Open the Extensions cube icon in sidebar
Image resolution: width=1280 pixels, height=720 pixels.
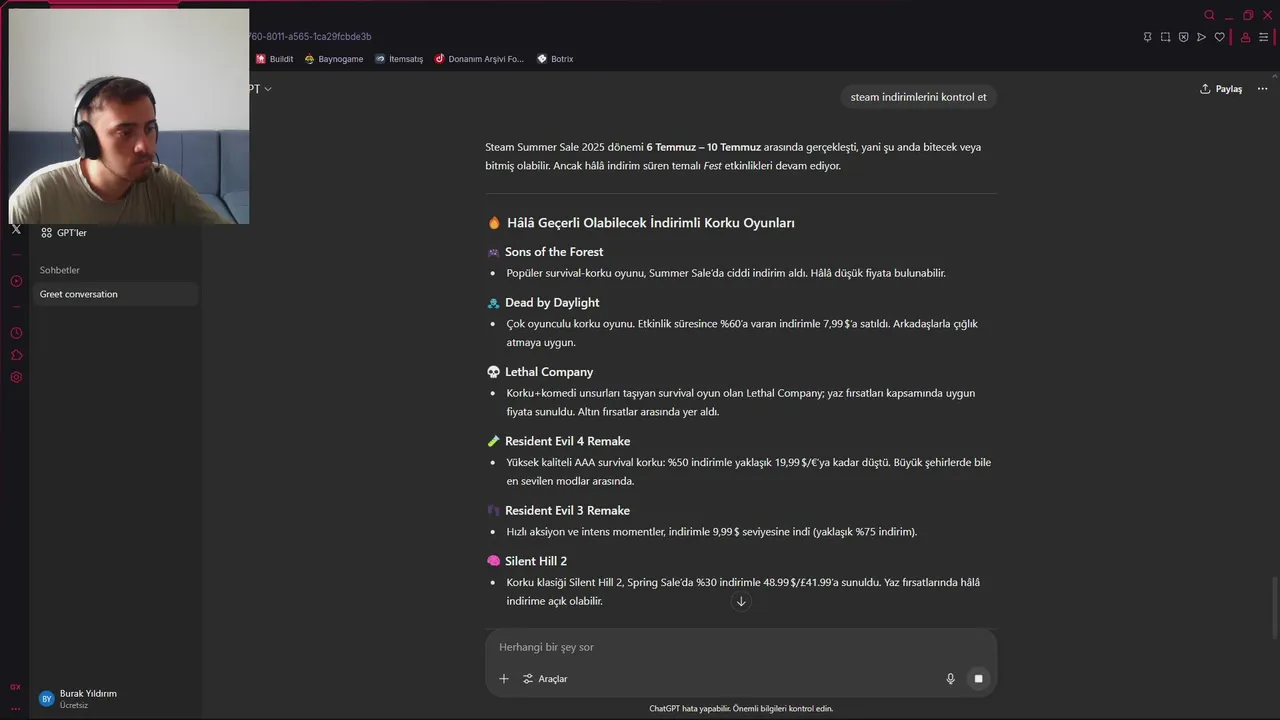tap(16, 355)
